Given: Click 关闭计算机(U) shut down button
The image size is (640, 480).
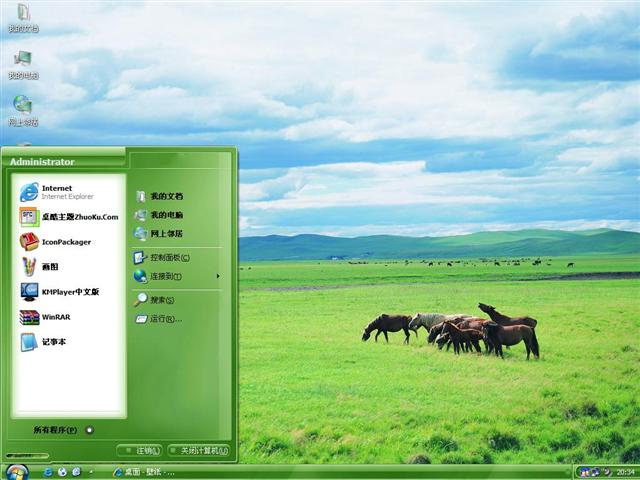Looking at the screenshot, I should (x=199, y=451).
